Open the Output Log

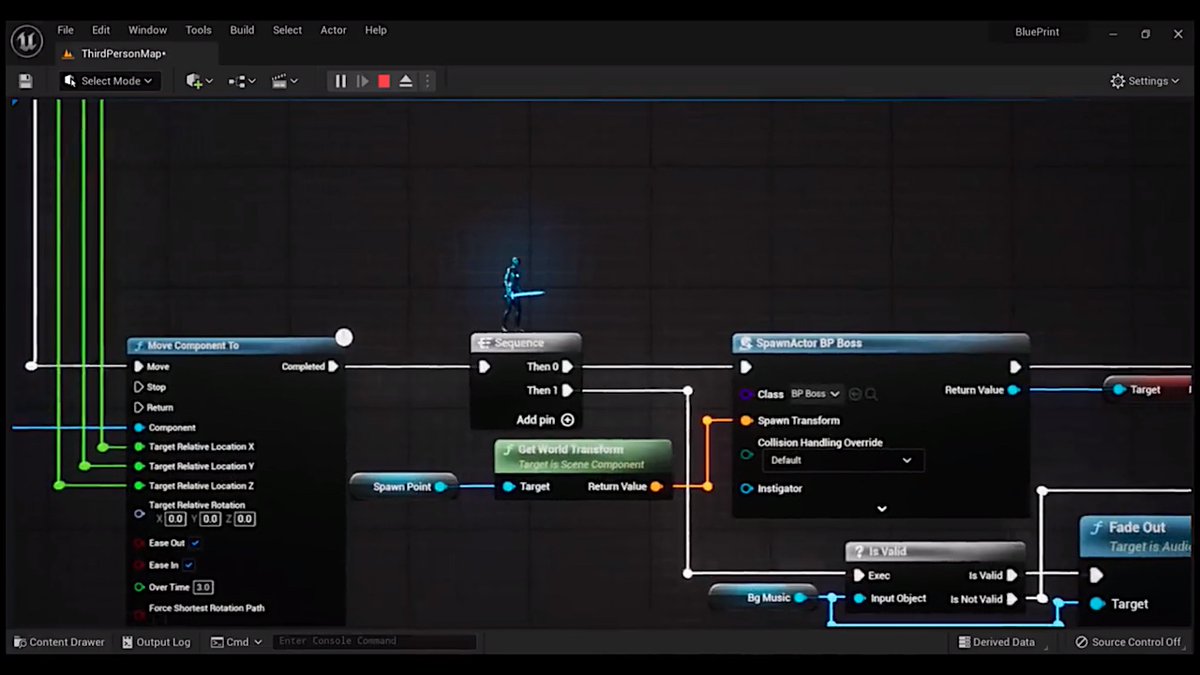click(x=156, y=642)
